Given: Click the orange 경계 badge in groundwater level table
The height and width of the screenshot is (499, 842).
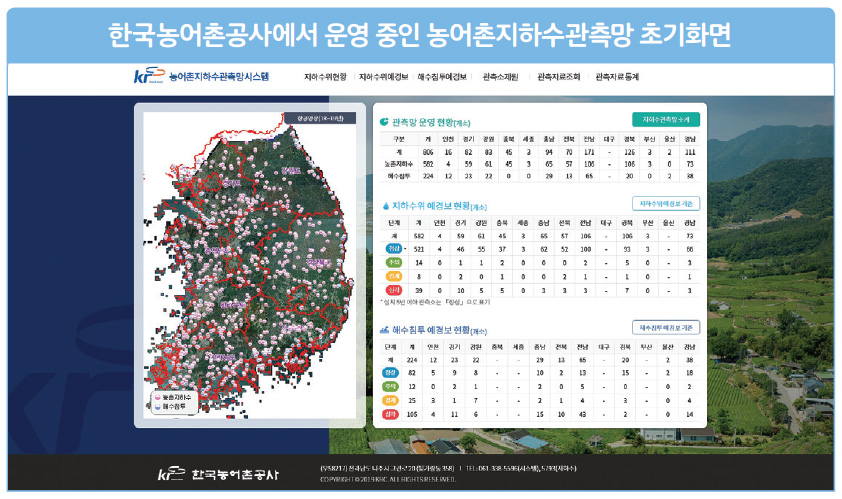Looking at the screenshot, I should [x=394, y=276].
